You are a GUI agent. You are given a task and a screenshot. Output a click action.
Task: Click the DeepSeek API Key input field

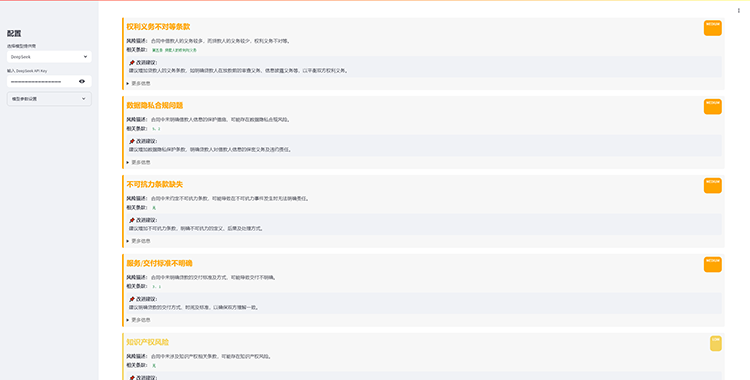[42, 81]
